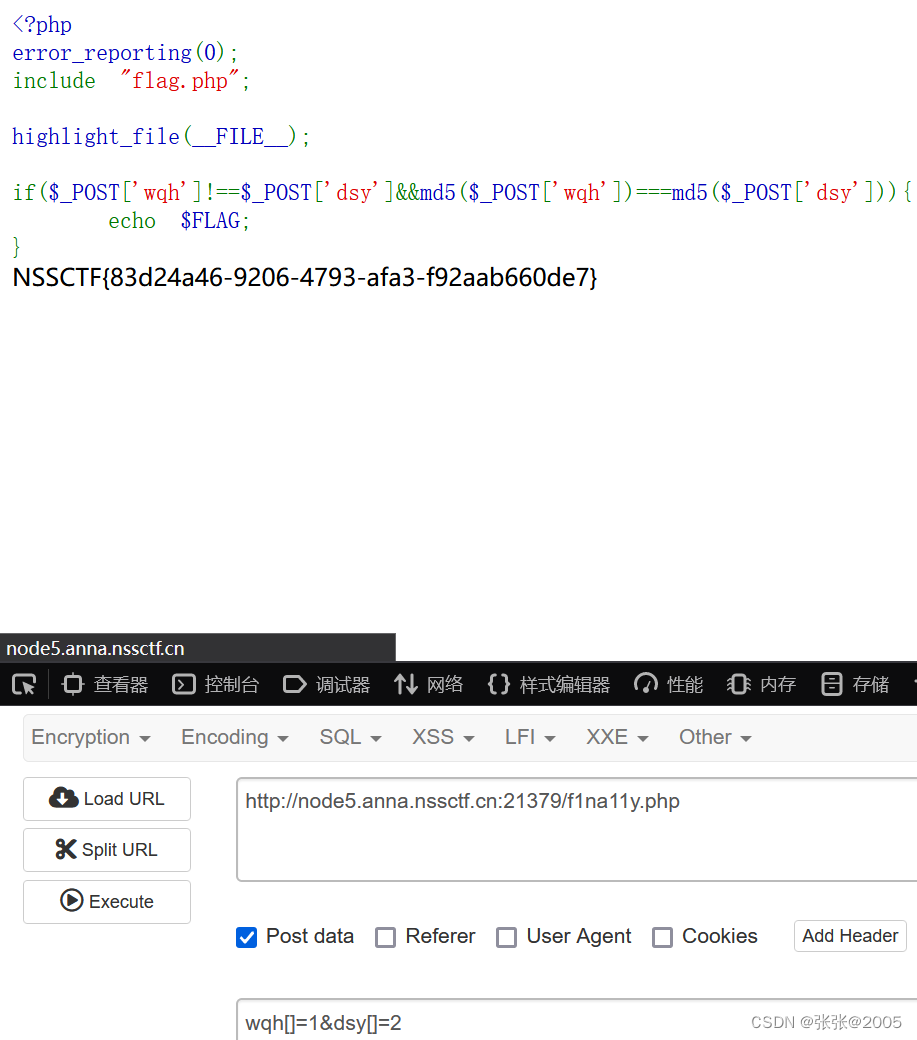Expand the Encryption dropdown menu
917x1040 pixels.
(x=91, y=737)
